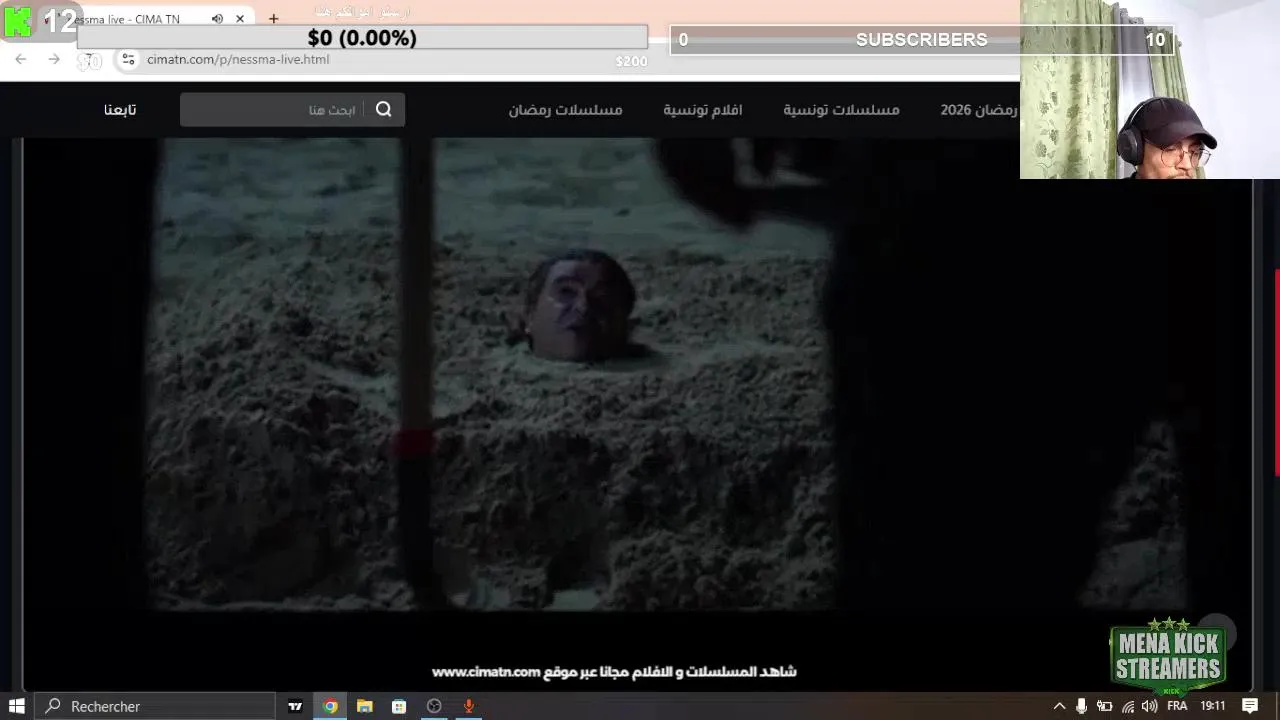Viewport: 1280px width, 720px height.
Task: Open the Windows notification center
Action: (x=1250, y=706)
